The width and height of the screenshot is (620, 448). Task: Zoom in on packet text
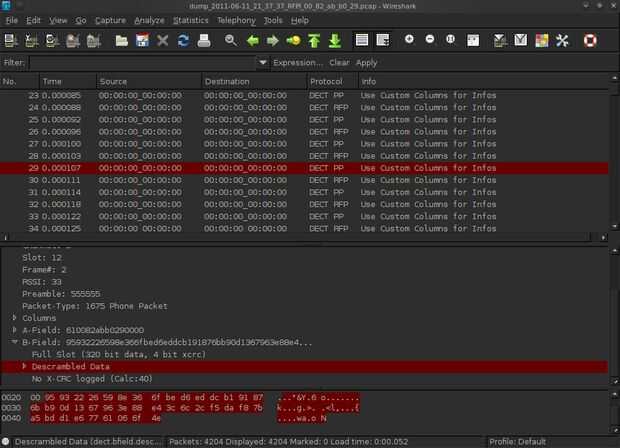click(x=409, y=39)
